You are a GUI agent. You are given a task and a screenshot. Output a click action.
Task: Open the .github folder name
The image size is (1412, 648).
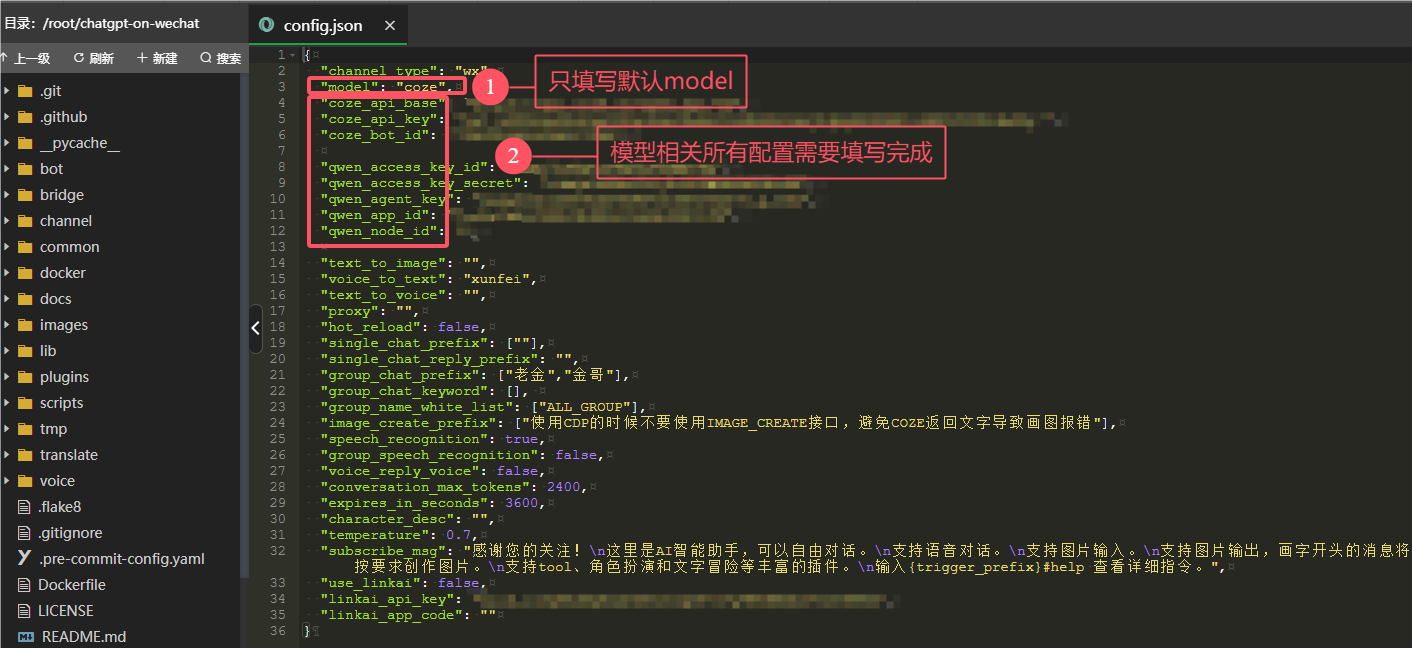coord(64,117)
